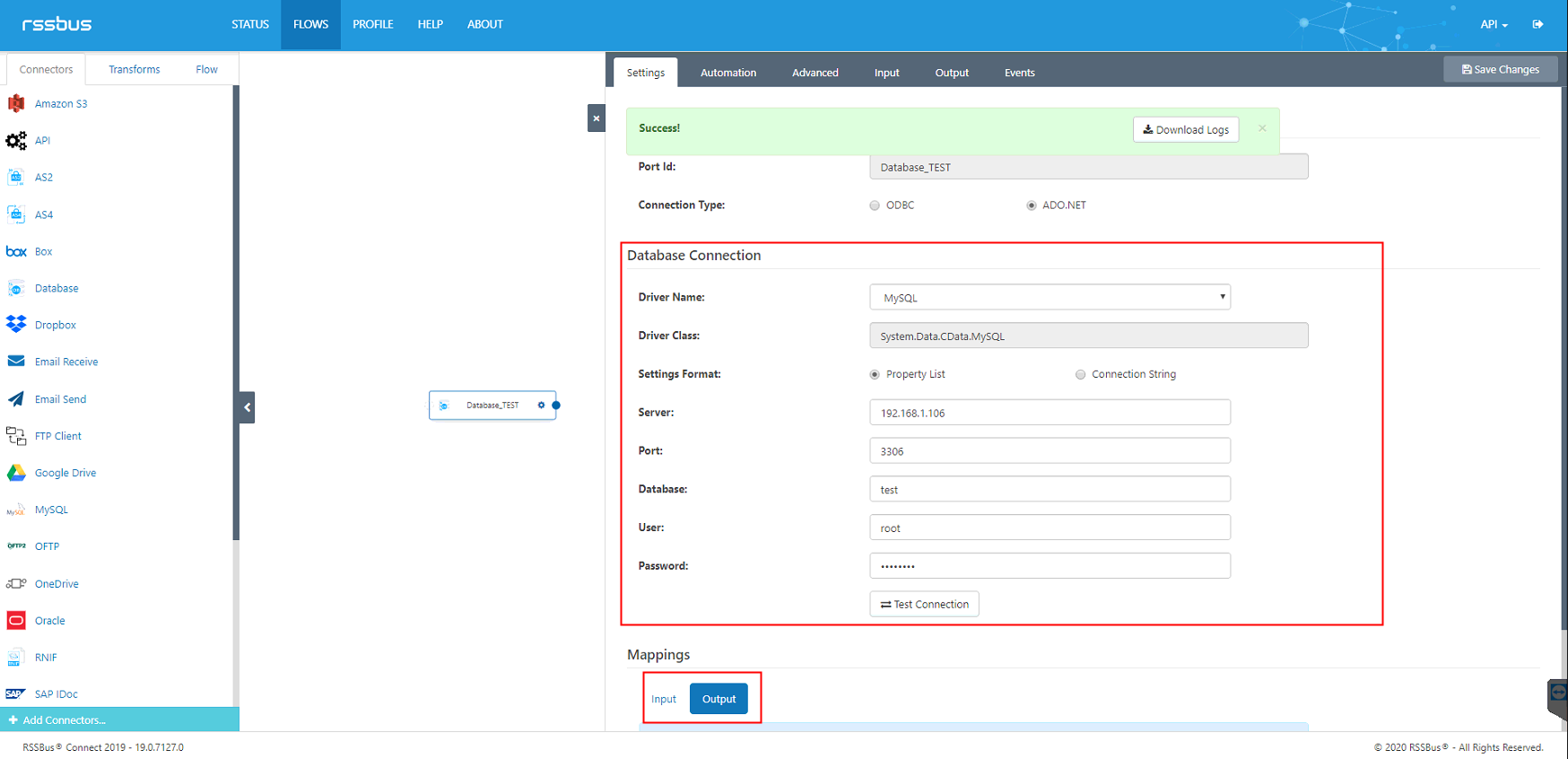Click Test Connection button
This screenshot has width=1568, height=759.
coord(924,604)
